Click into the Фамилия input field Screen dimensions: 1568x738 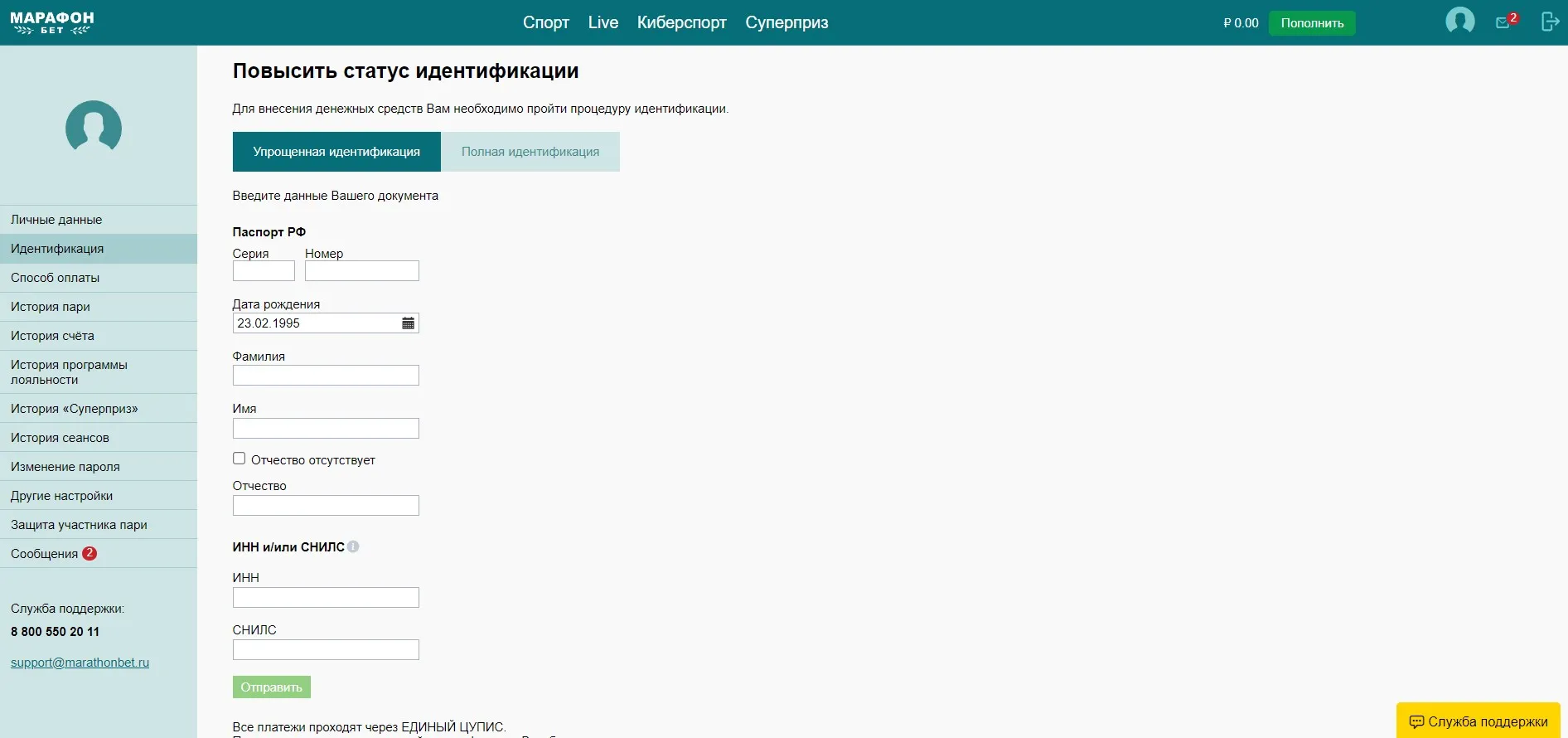[x=326, y=376]
